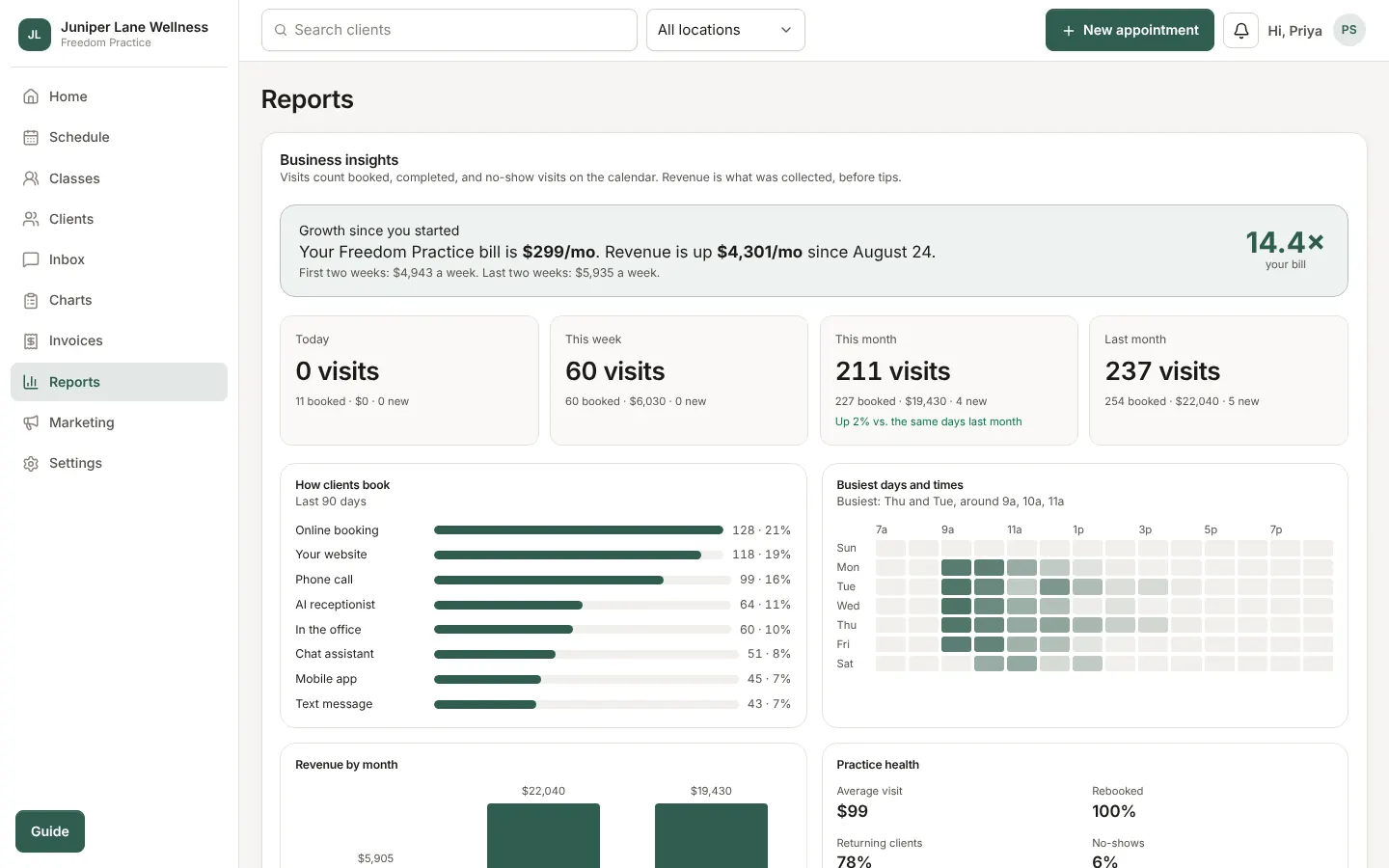
Task: Create a New appointment
Action: coord(1130,30)
